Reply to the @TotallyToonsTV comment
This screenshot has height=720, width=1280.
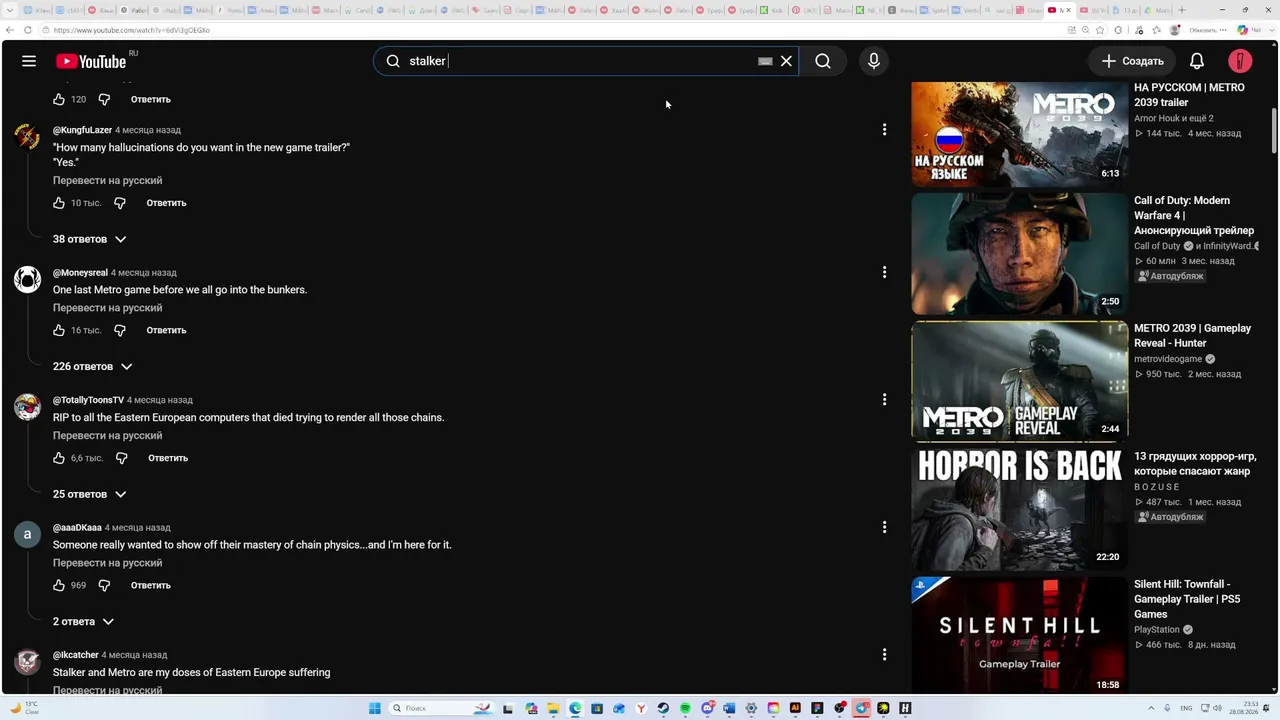point(168,458)
